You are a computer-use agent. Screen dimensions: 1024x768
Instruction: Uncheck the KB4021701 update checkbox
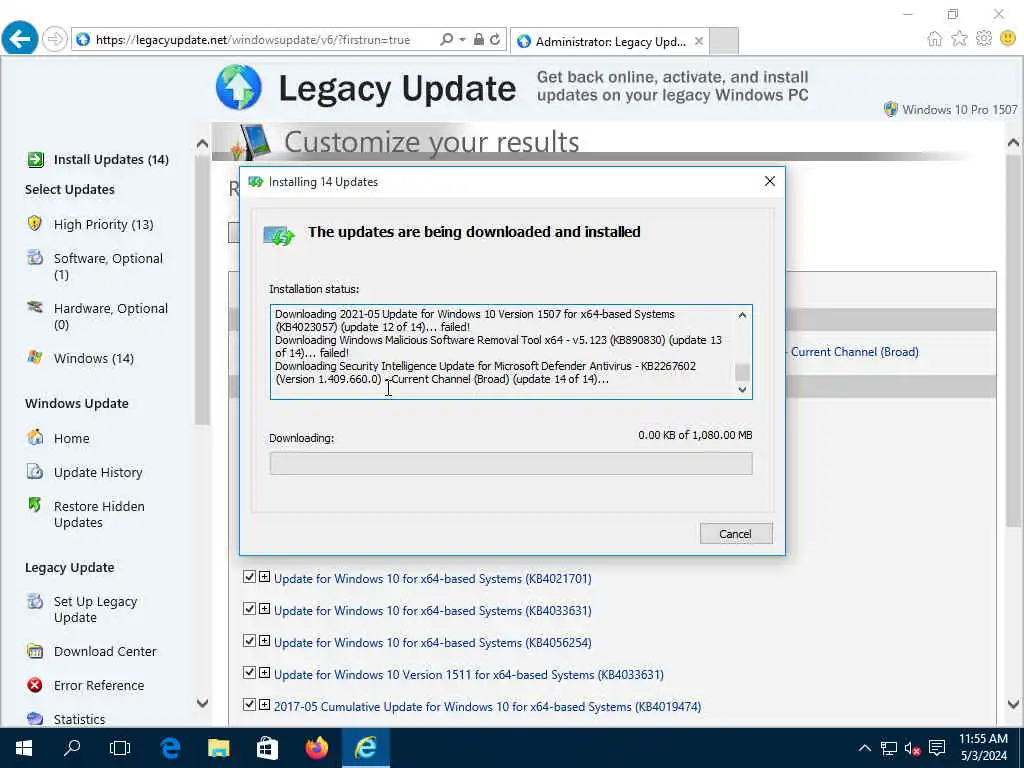249,577
